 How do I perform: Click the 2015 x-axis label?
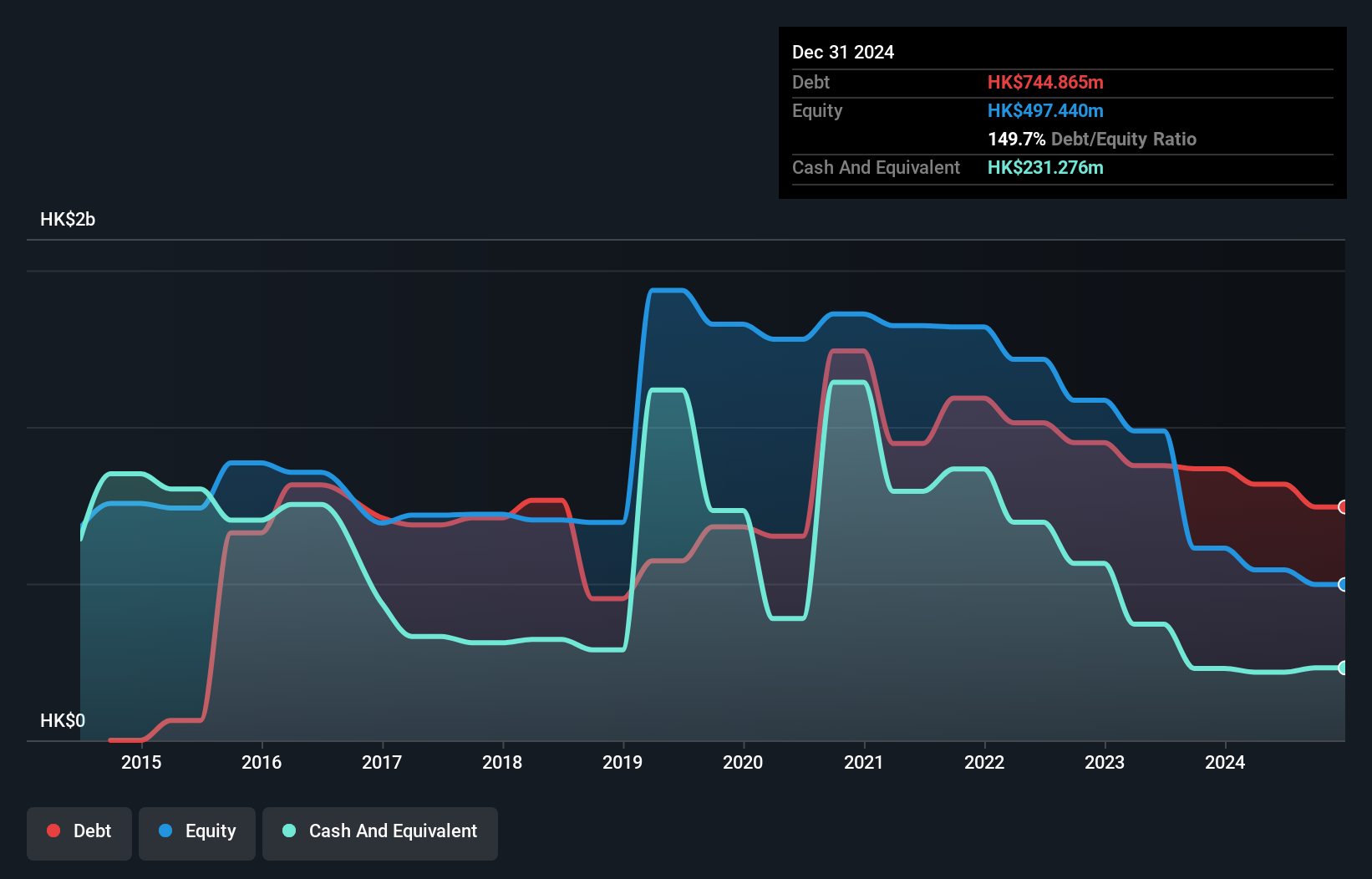[x=141, y=762]
